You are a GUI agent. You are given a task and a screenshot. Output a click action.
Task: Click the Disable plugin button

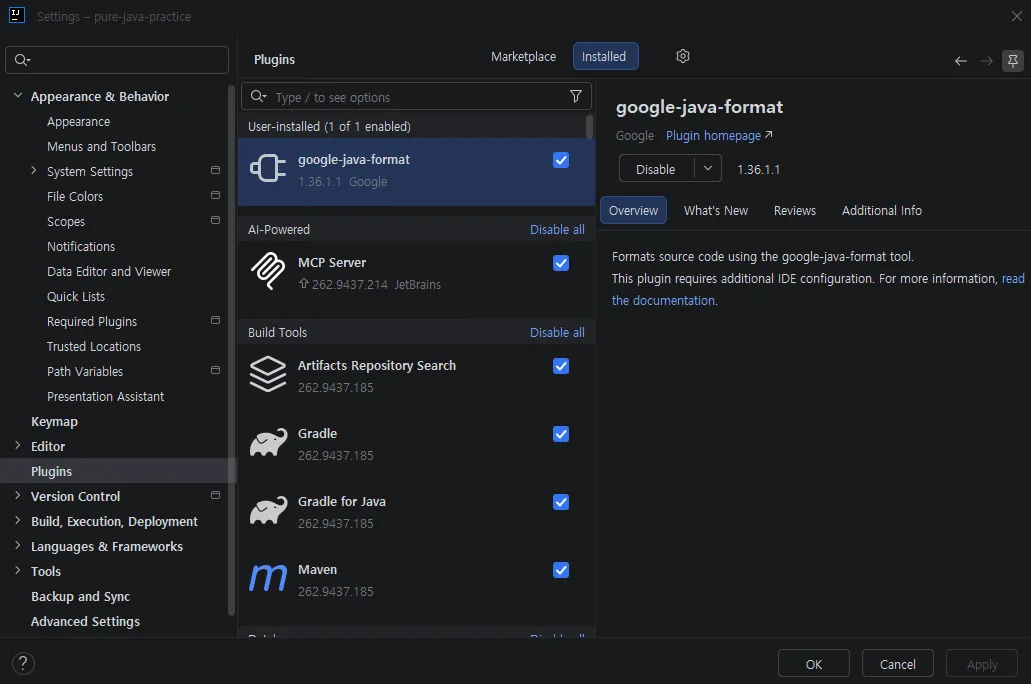[656, 169]
